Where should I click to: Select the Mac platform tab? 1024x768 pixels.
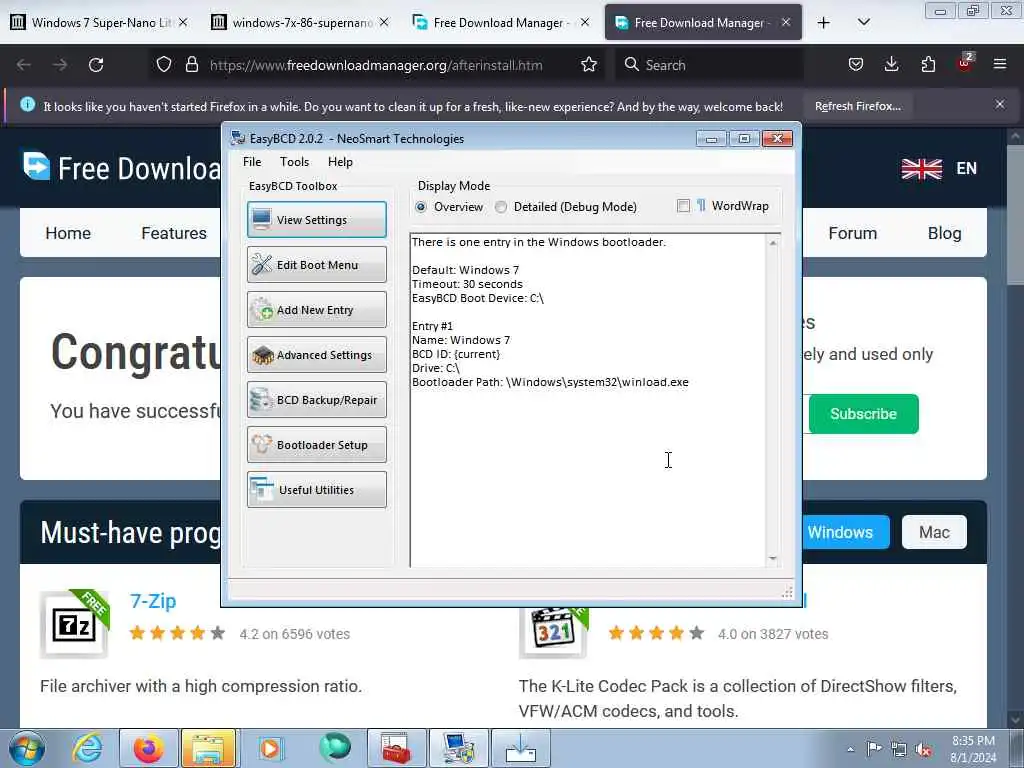point(934,532)
